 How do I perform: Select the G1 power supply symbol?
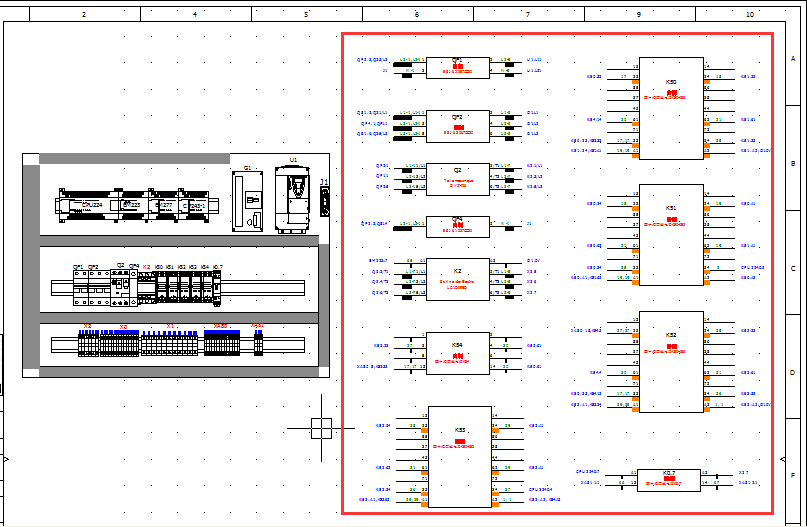[248, 201]
